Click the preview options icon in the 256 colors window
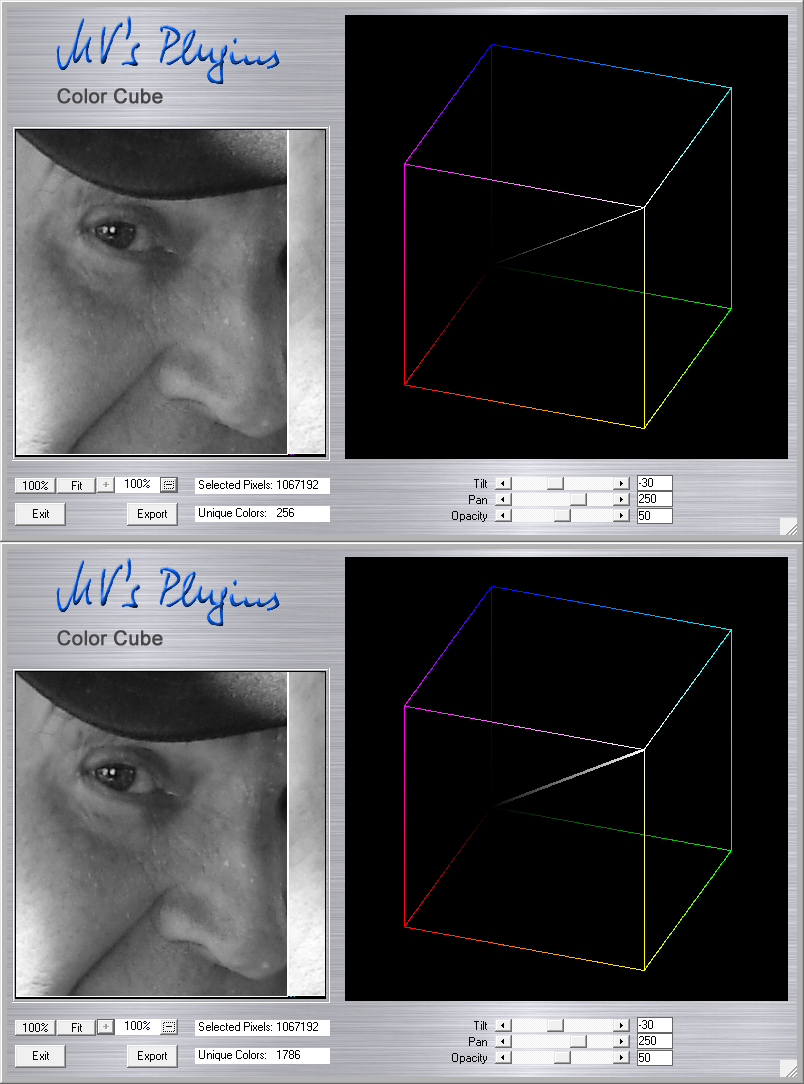 [x=169, y=485]
